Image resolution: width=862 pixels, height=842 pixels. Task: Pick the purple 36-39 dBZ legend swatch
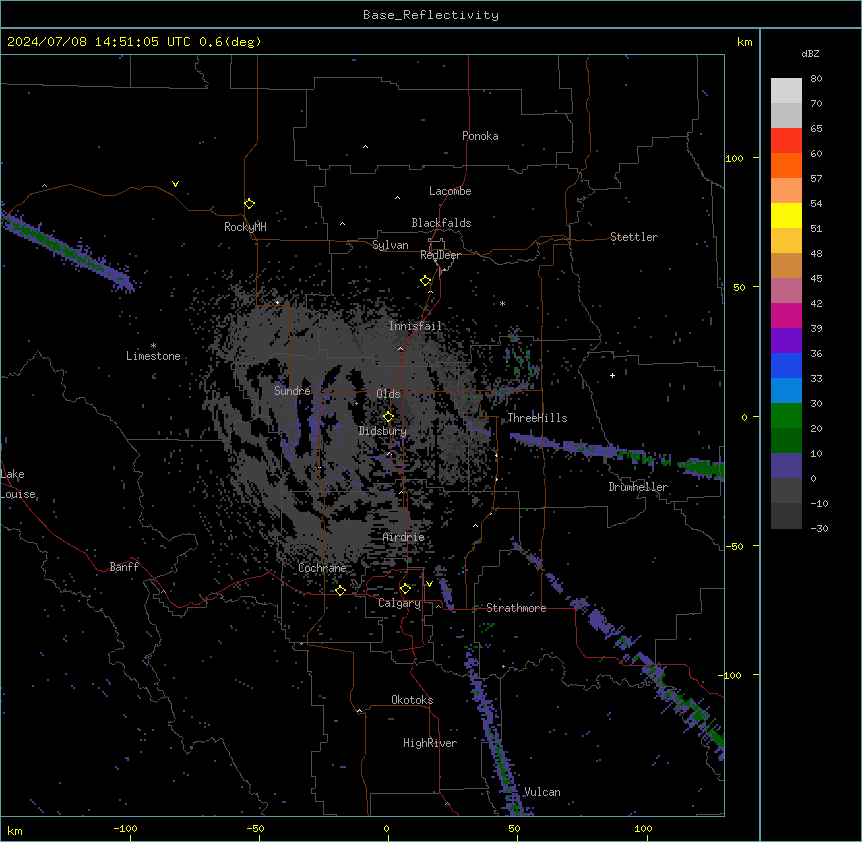(786, 341)
